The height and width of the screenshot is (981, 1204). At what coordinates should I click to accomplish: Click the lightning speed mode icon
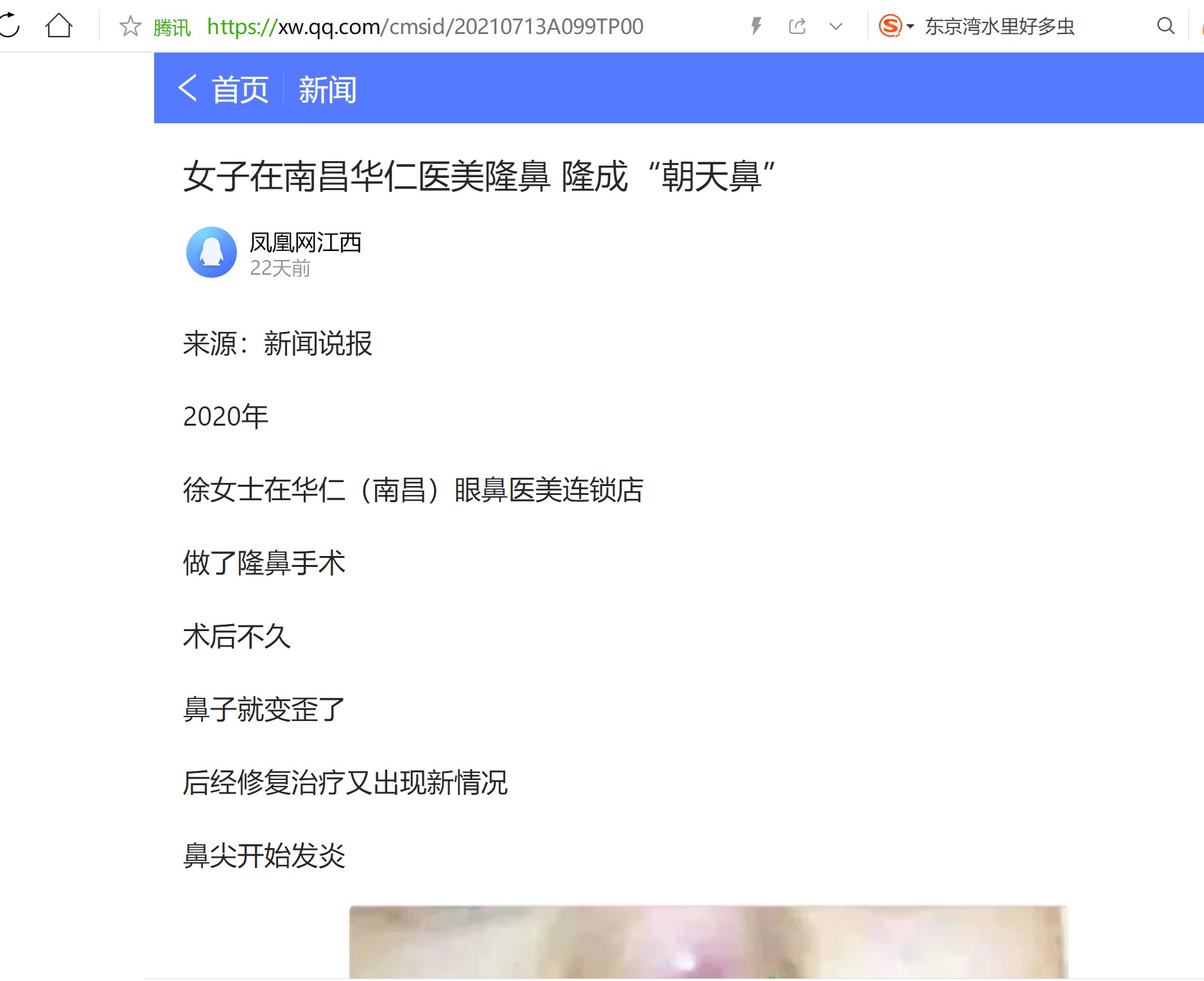coord(756,26)
